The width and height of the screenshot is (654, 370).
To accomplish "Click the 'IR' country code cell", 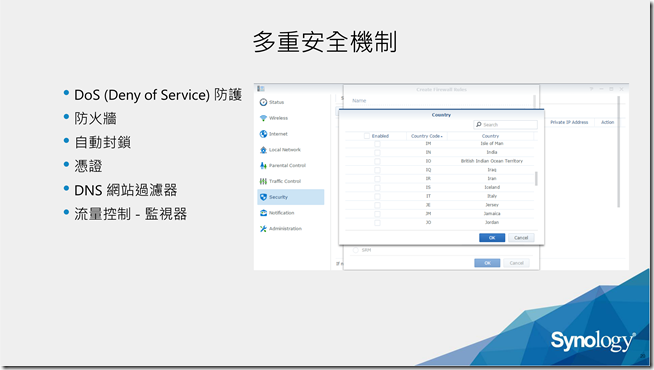I will (x=428, y=179).
